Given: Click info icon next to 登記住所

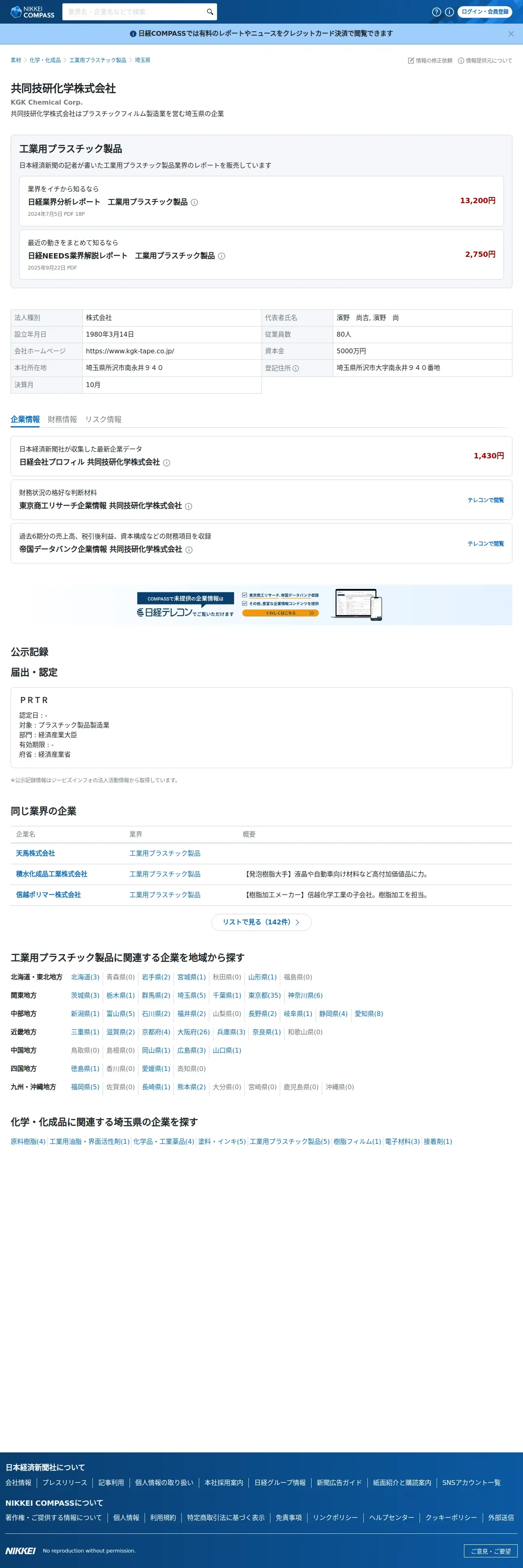Looking at the screenshot, I should pyautogui.click(x=296, y=368).
